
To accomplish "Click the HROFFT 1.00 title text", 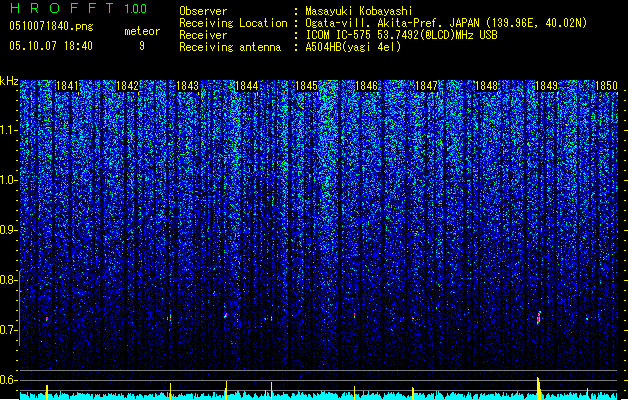I will point(79,8).
